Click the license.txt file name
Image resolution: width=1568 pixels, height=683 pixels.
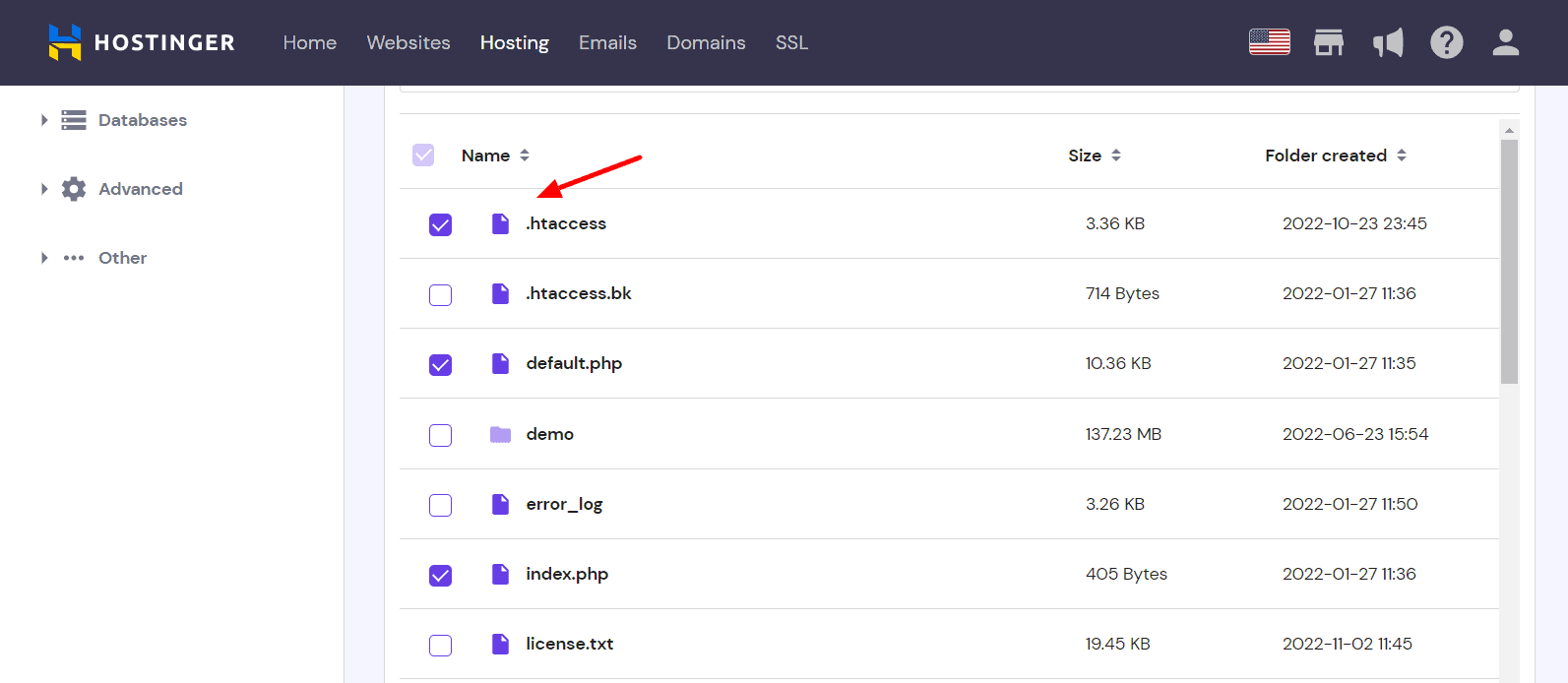(x=569, y=644)
